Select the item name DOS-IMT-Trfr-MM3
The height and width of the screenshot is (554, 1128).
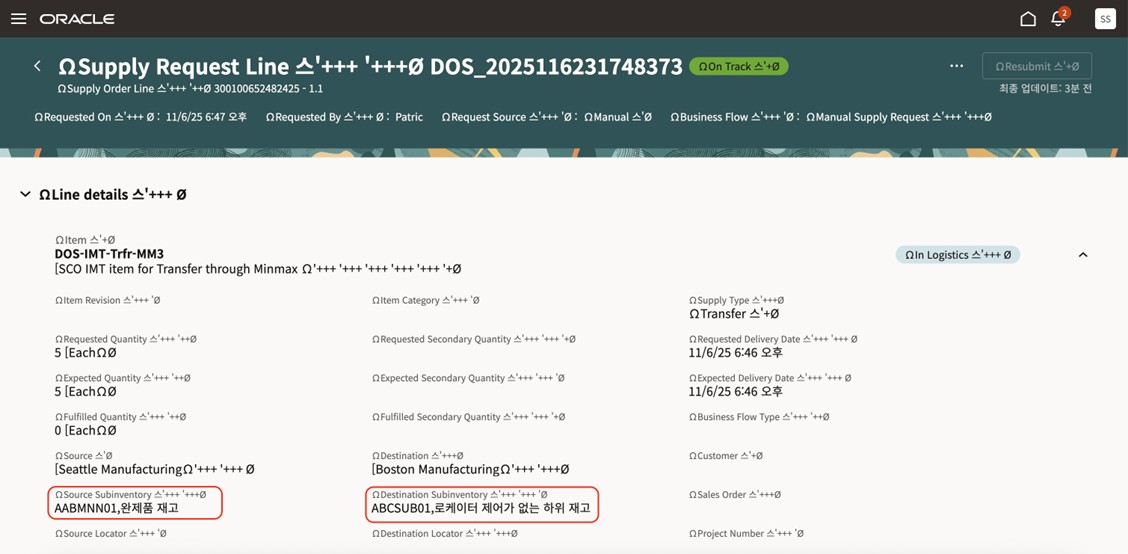109,253
